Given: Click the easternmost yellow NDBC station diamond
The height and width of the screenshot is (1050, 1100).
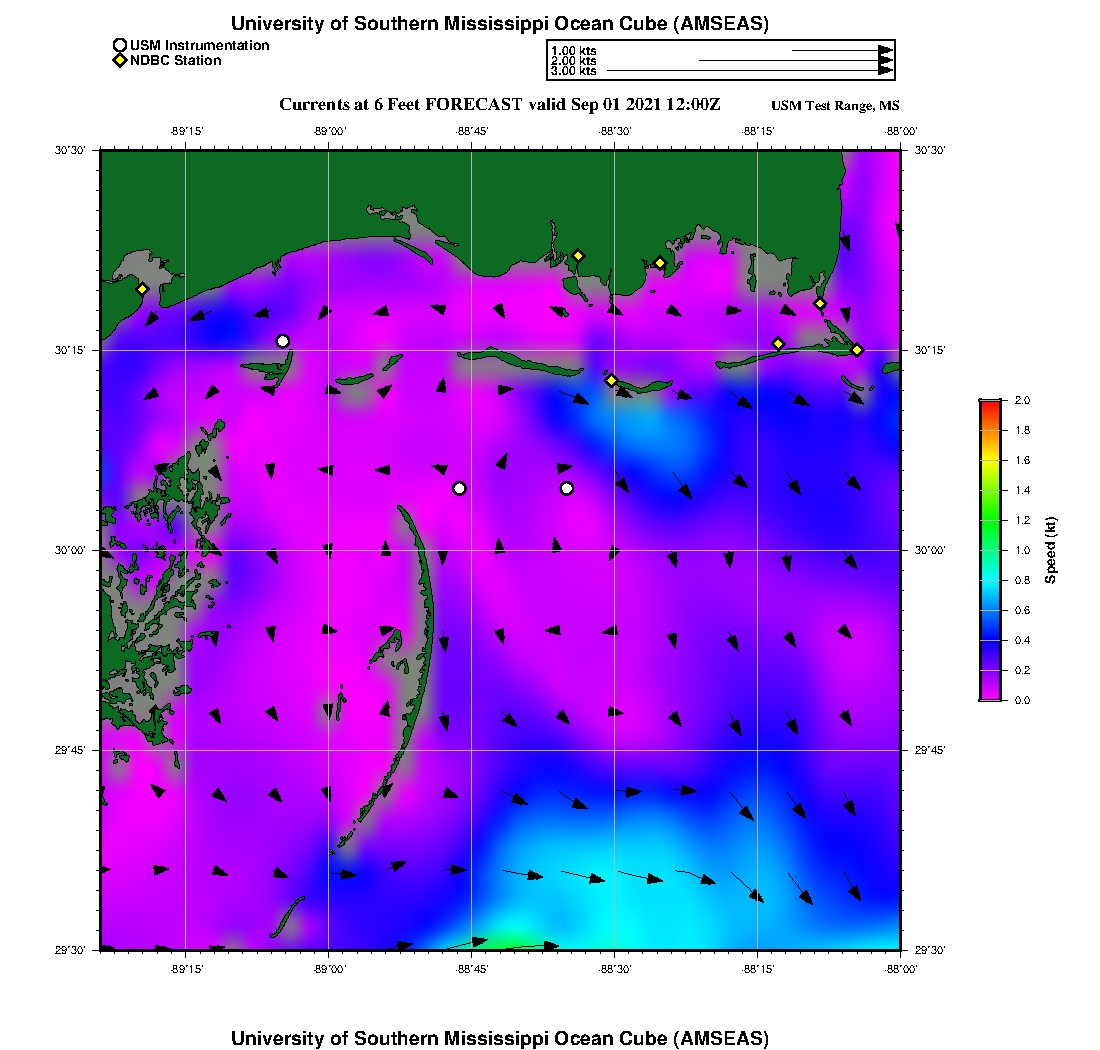Looking at the screenshot, I should [857, 349].
